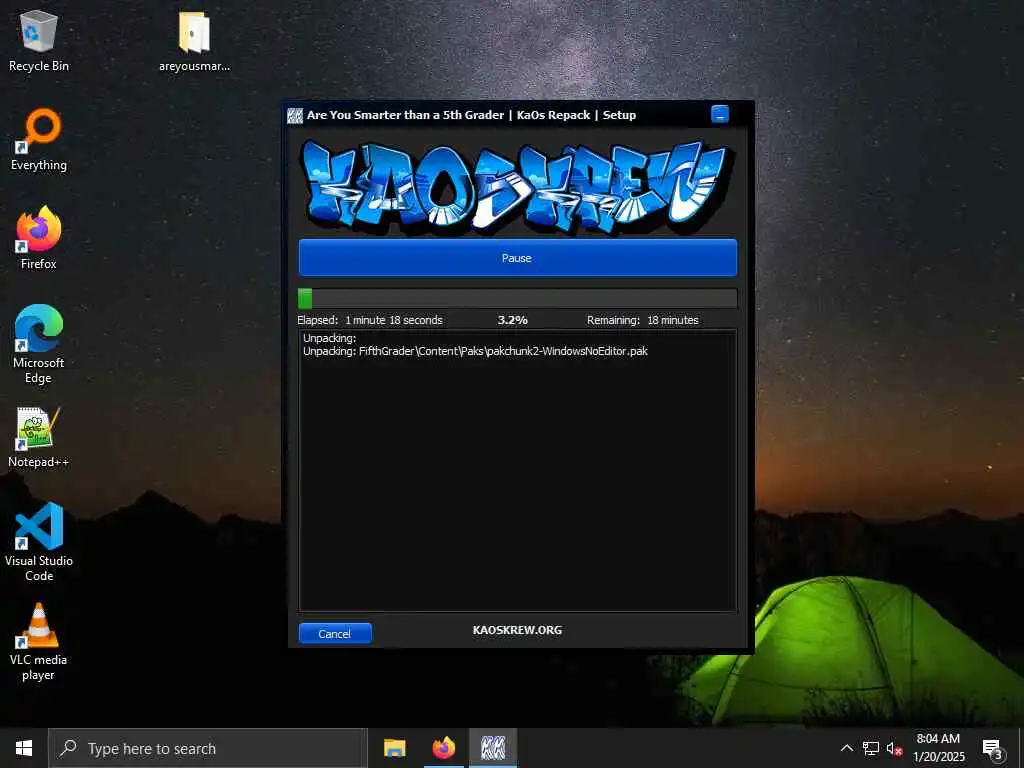Viewport: 1024px width, 768px height.
Task: Open the taskbar clock showing 8:04 AM
Action: [x=938, y=748]
